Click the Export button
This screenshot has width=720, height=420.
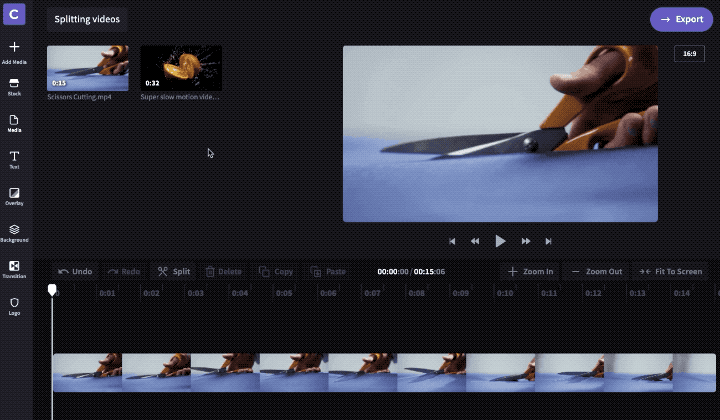681,19
